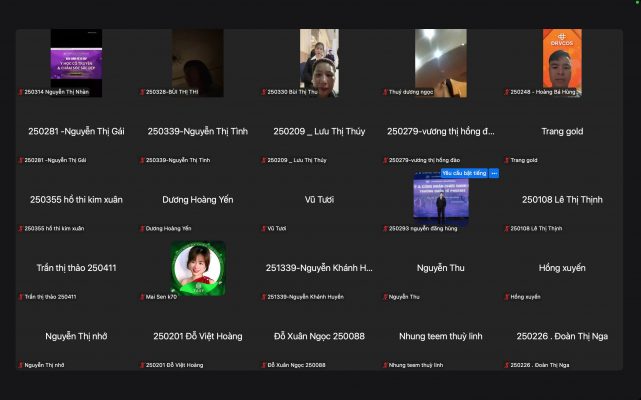Screen dimensions: 641x400
Task: Select the Vũ Tươi participant tile
Action: [319, 200]
